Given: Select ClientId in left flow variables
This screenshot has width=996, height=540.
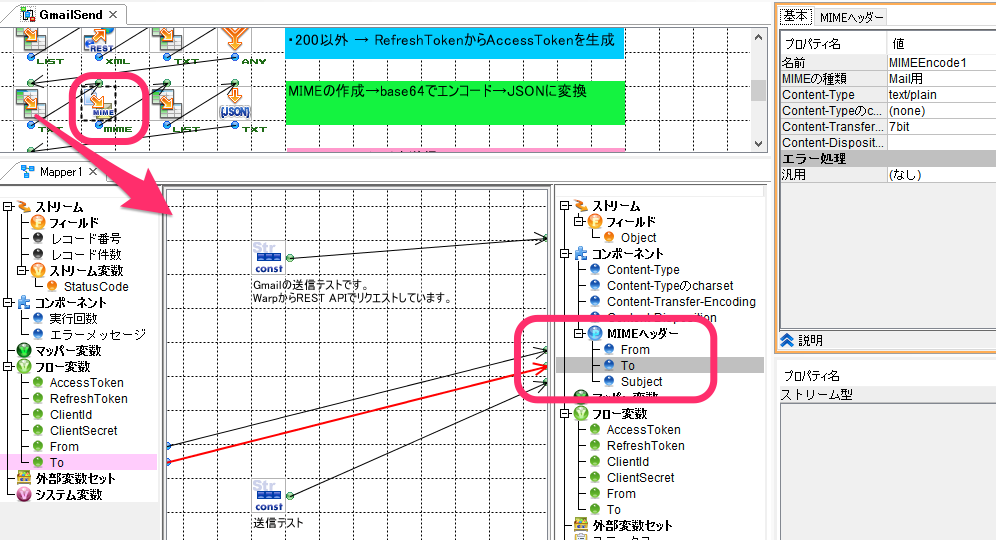Looking at the screenshot, I should (x=71, y=414).
